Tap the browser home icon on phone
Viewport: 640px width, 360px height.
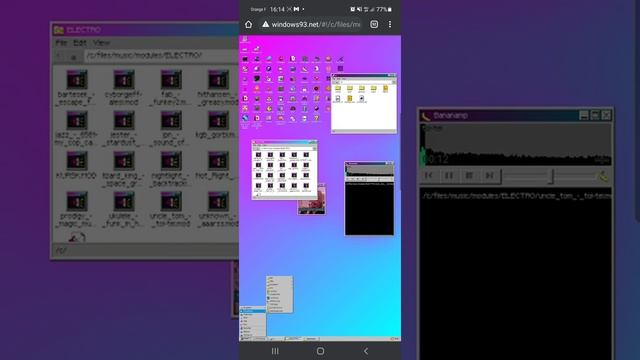coord(249,24)
